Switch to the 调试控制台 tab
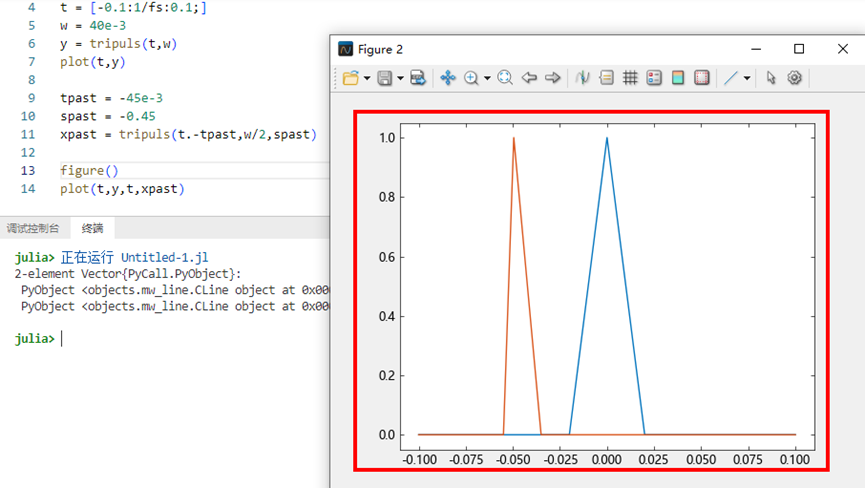865x488 pixels. point(33,228)
